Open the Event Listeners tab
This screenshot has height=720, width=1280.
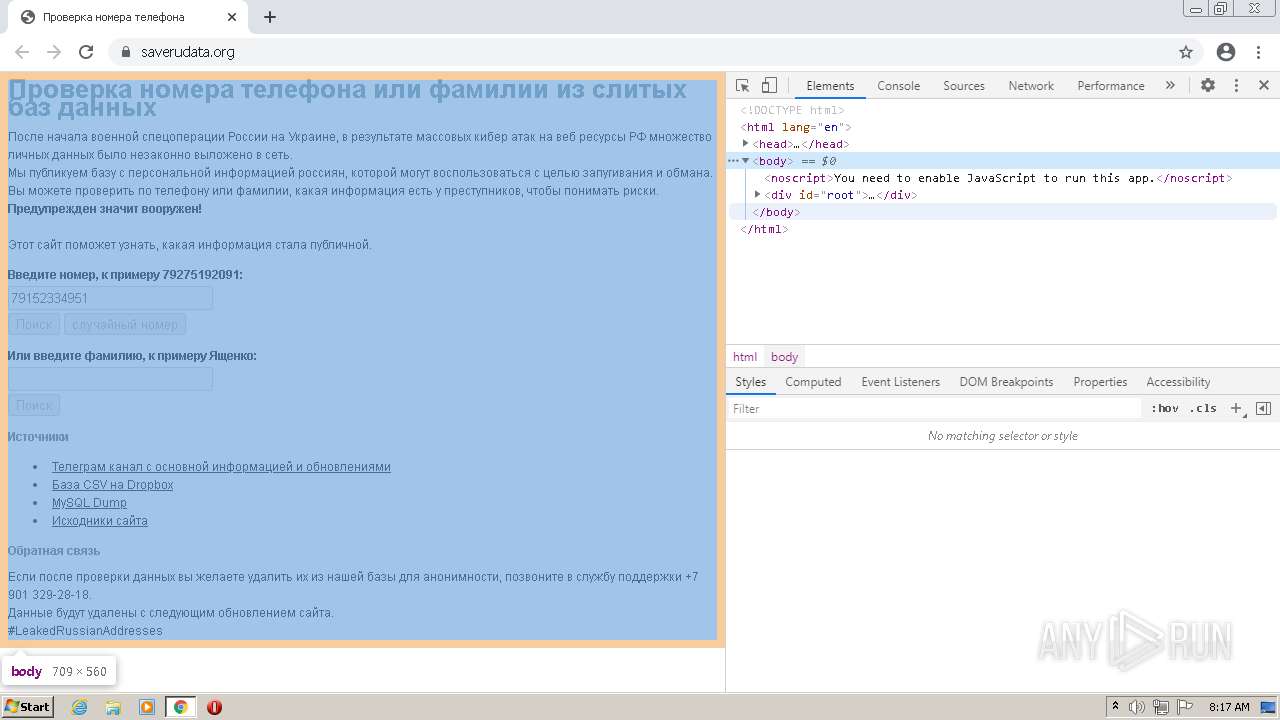[900, 382]
